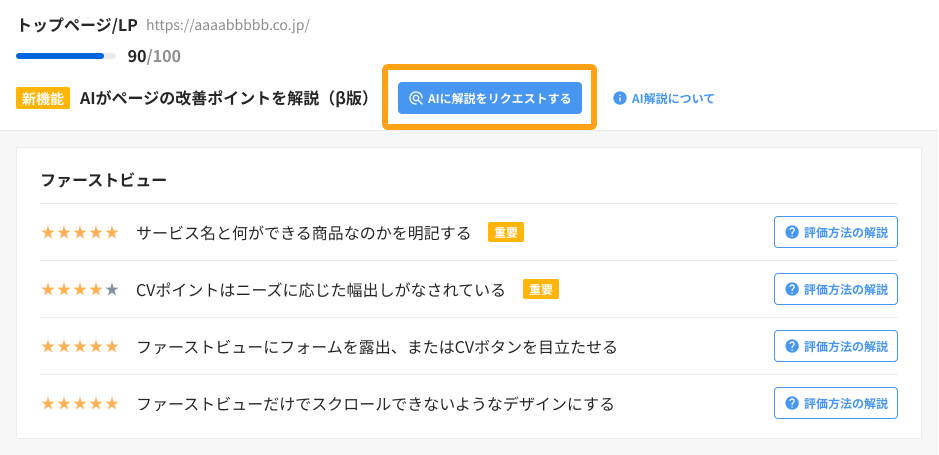Click the AIに解説をリクエストする button
The height and width of the screenshot is (455, 939).
click(490, 98)
